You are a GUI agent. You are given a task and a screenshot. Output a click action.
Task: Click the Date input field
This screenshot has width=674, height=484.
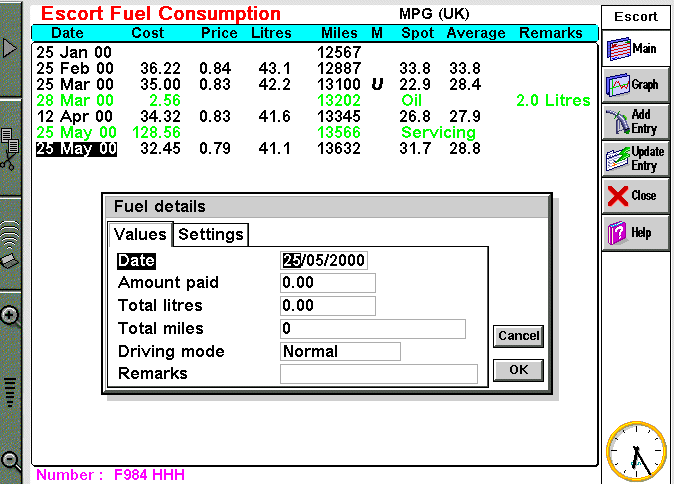(x=324, y=260)
